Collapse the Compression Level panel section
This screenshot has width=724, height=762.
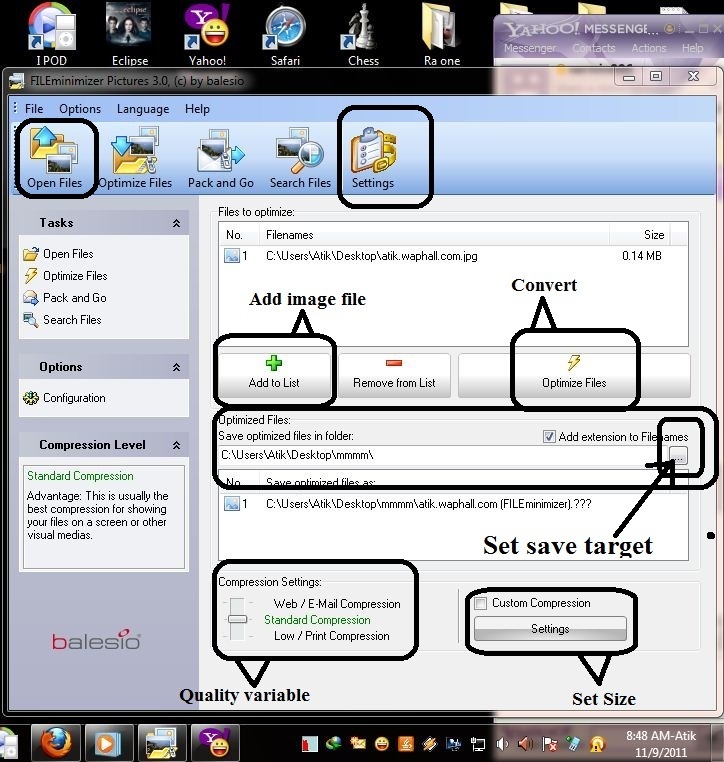coord(177,446)
